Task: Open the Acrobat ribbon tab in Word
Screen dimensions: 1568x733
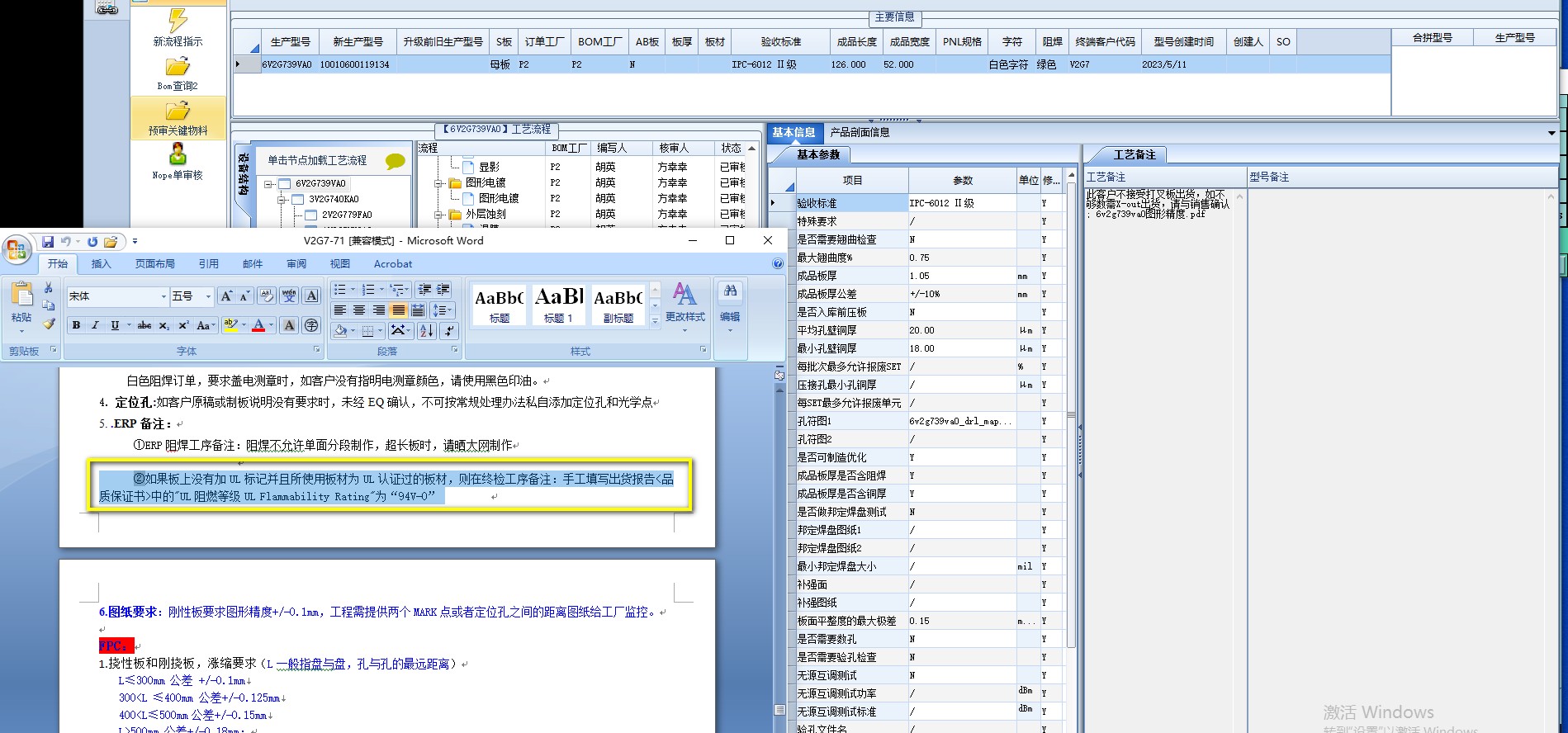Action: [x=393, y=264]
